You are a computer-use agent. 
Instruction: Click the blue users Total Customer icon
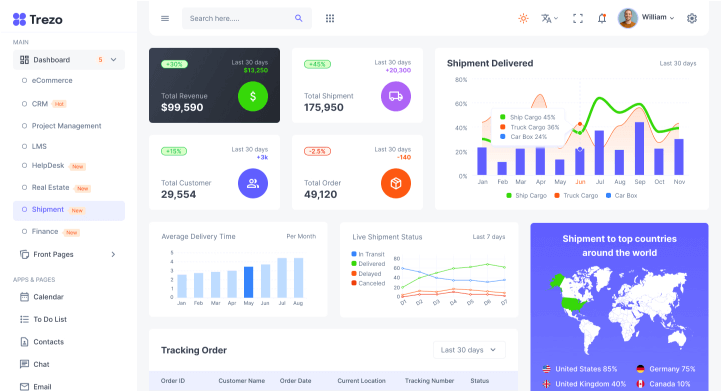[x=253, y=184]
